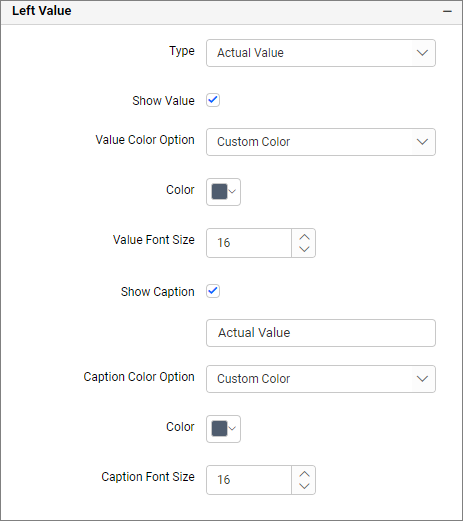Click the Value Font Size field
The image size is (463, 521).
(249, 243)
